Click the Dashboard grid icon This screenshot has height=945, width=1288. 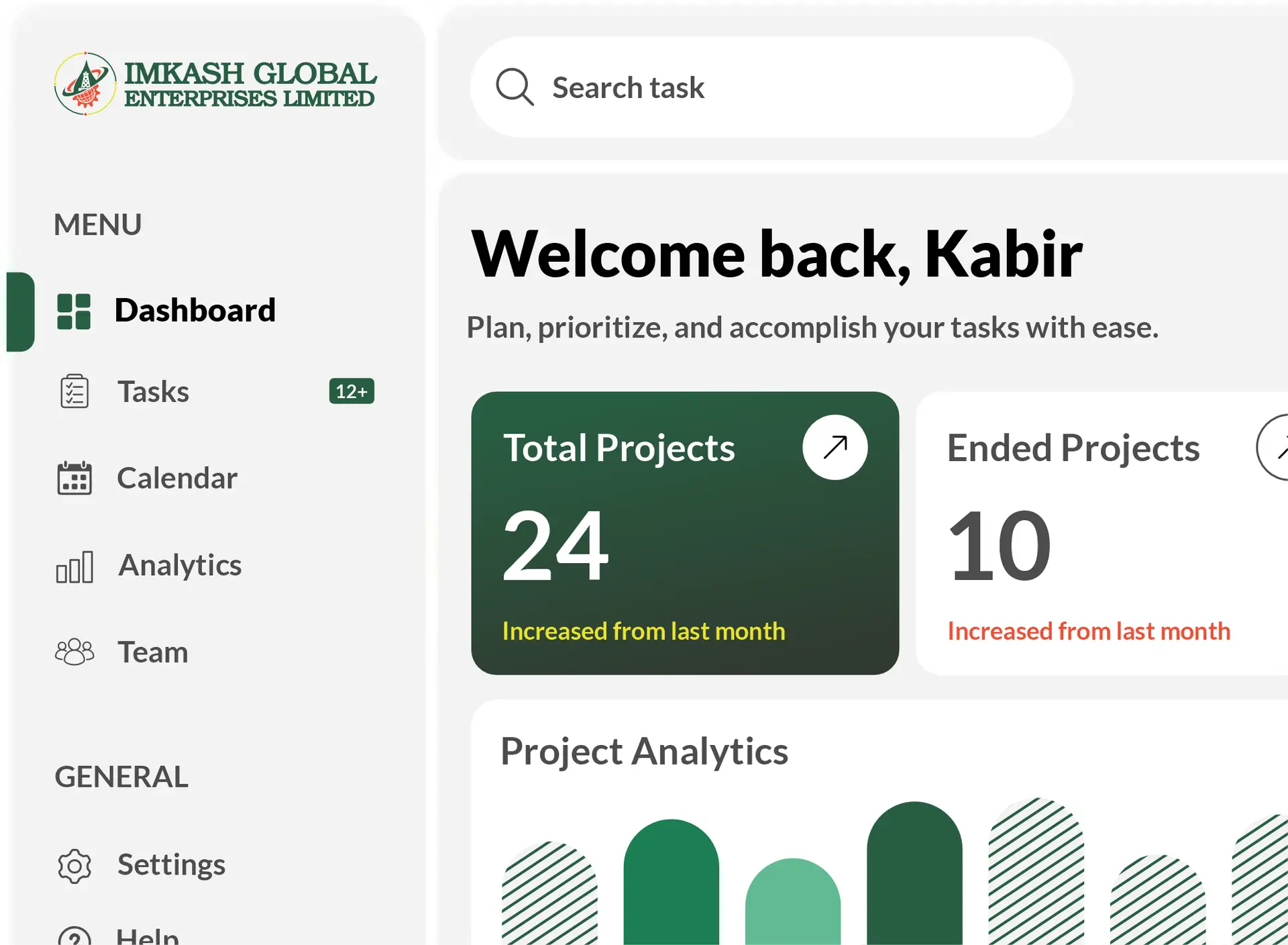point(74,311)
